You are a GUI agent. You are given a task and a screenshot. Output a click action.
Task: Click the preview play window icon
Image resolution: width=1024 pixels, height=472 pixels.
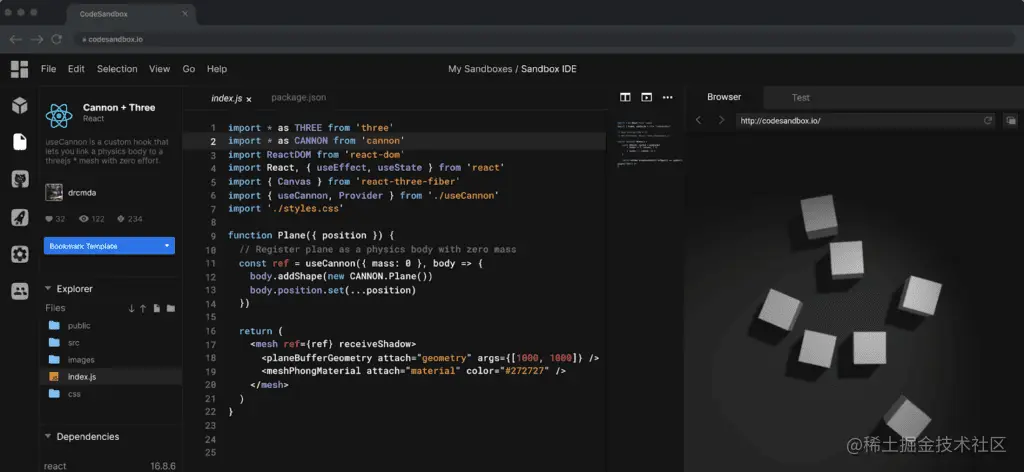(647, 97)
